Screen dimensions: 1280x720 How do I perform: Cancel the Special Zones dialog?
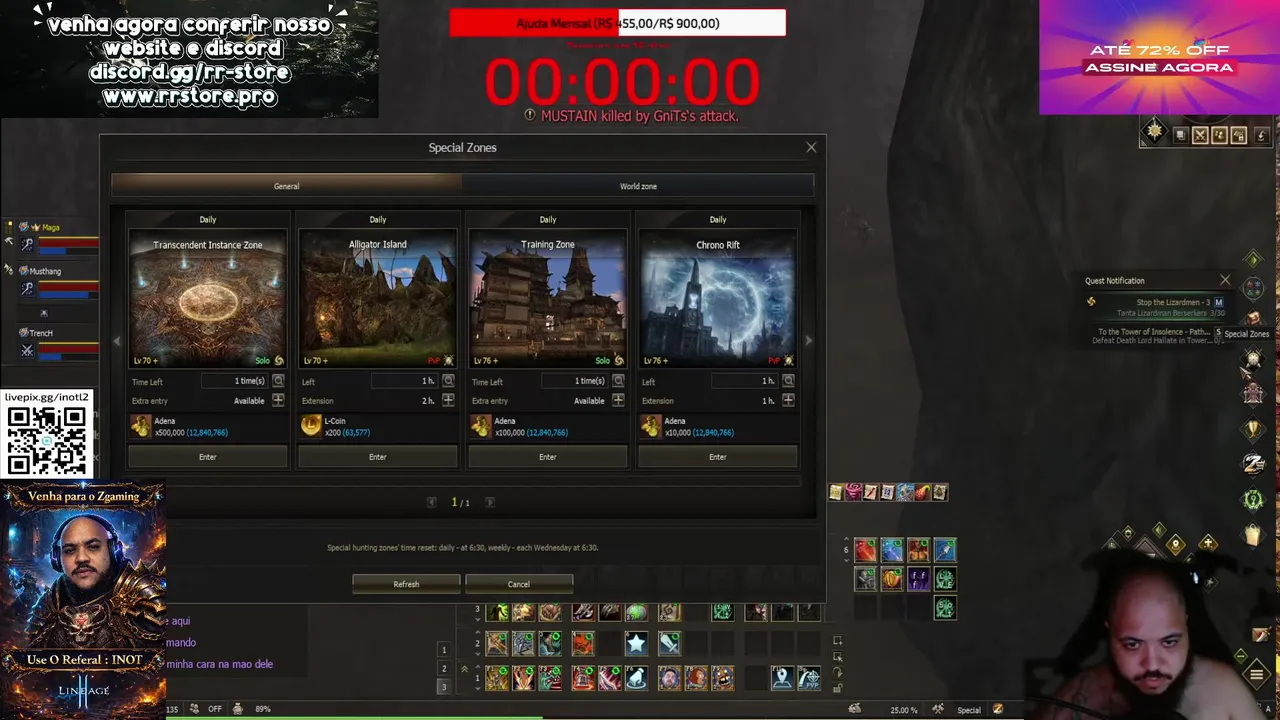pyautogui.click(x=518, y=584)
